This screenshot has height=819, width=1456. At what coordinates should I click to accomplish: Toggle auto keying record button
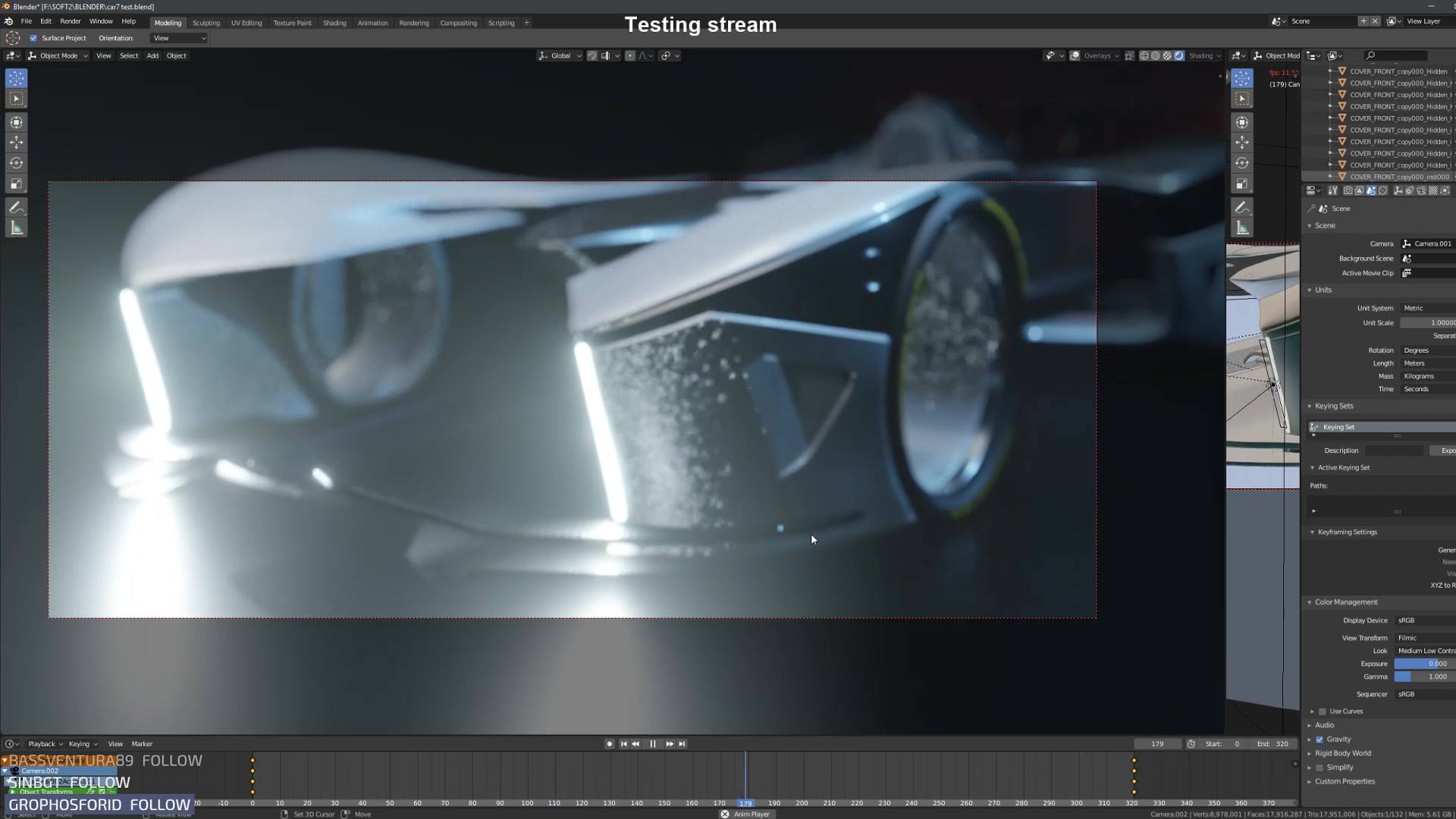click(x=610, y=744)
